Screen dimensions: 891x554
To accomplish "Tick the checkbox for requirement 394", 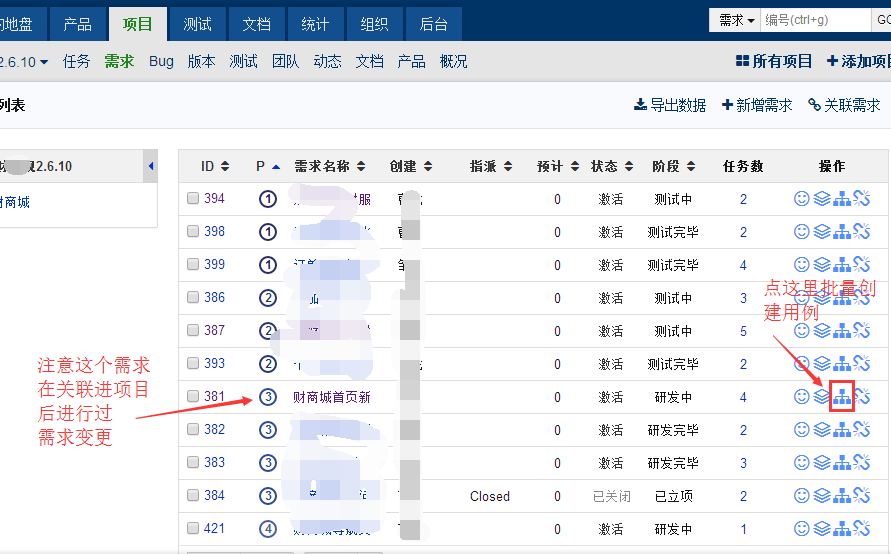I will 193,199.
